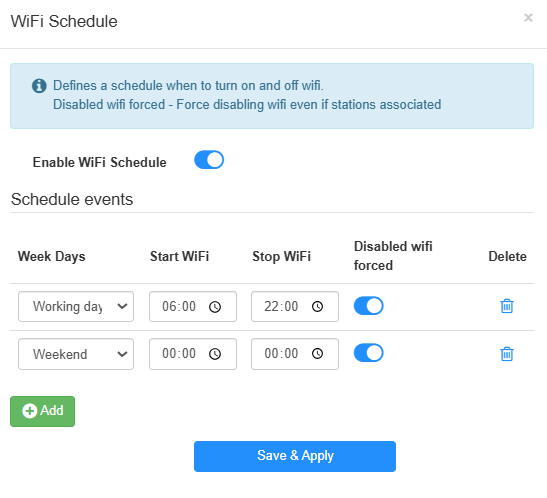Click the Save & Apply button
This screenshot has width=547, height=498.
click(x=295, y=456)
